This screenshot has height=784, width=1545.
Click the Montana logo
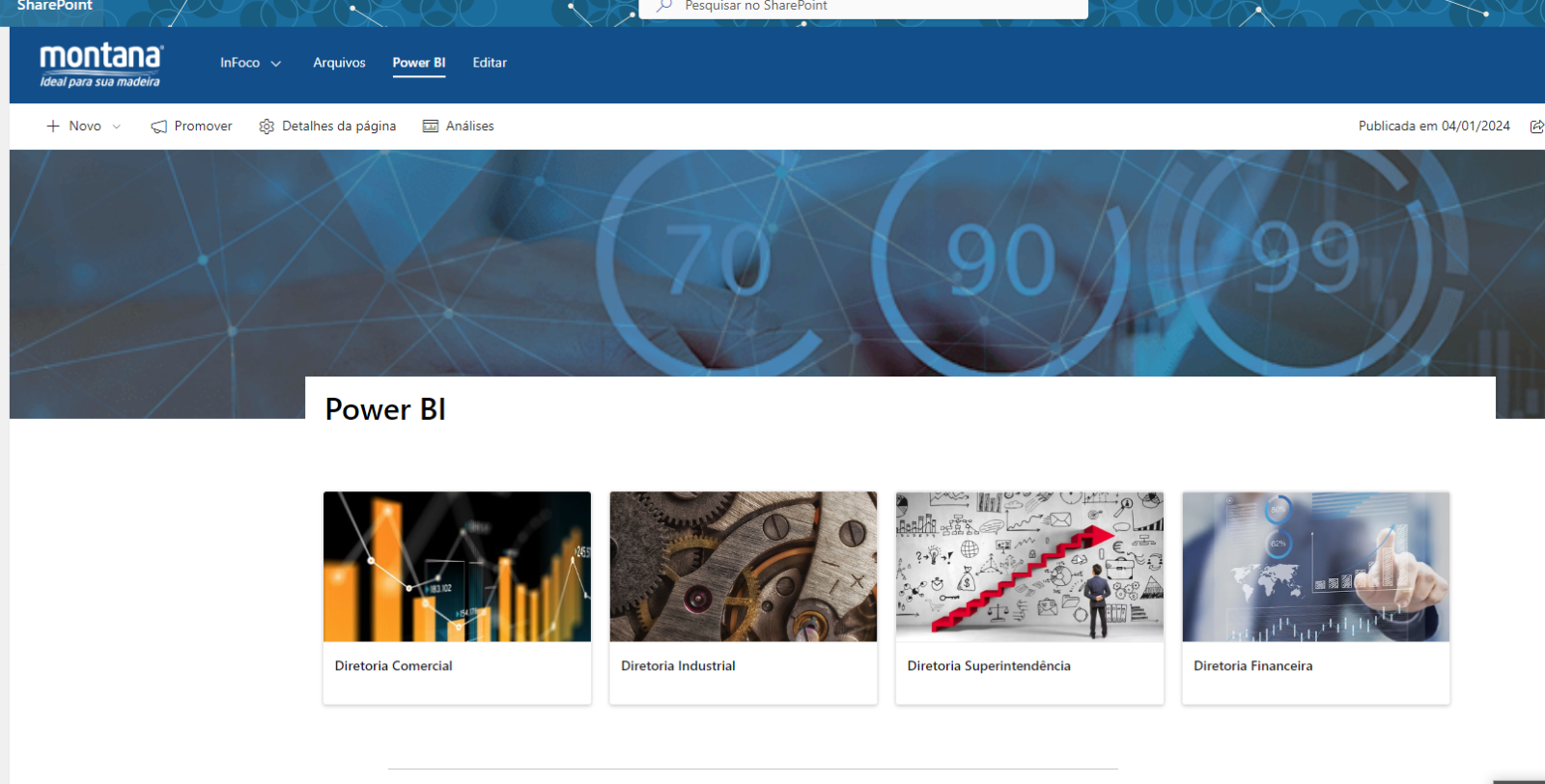point(101,65)
